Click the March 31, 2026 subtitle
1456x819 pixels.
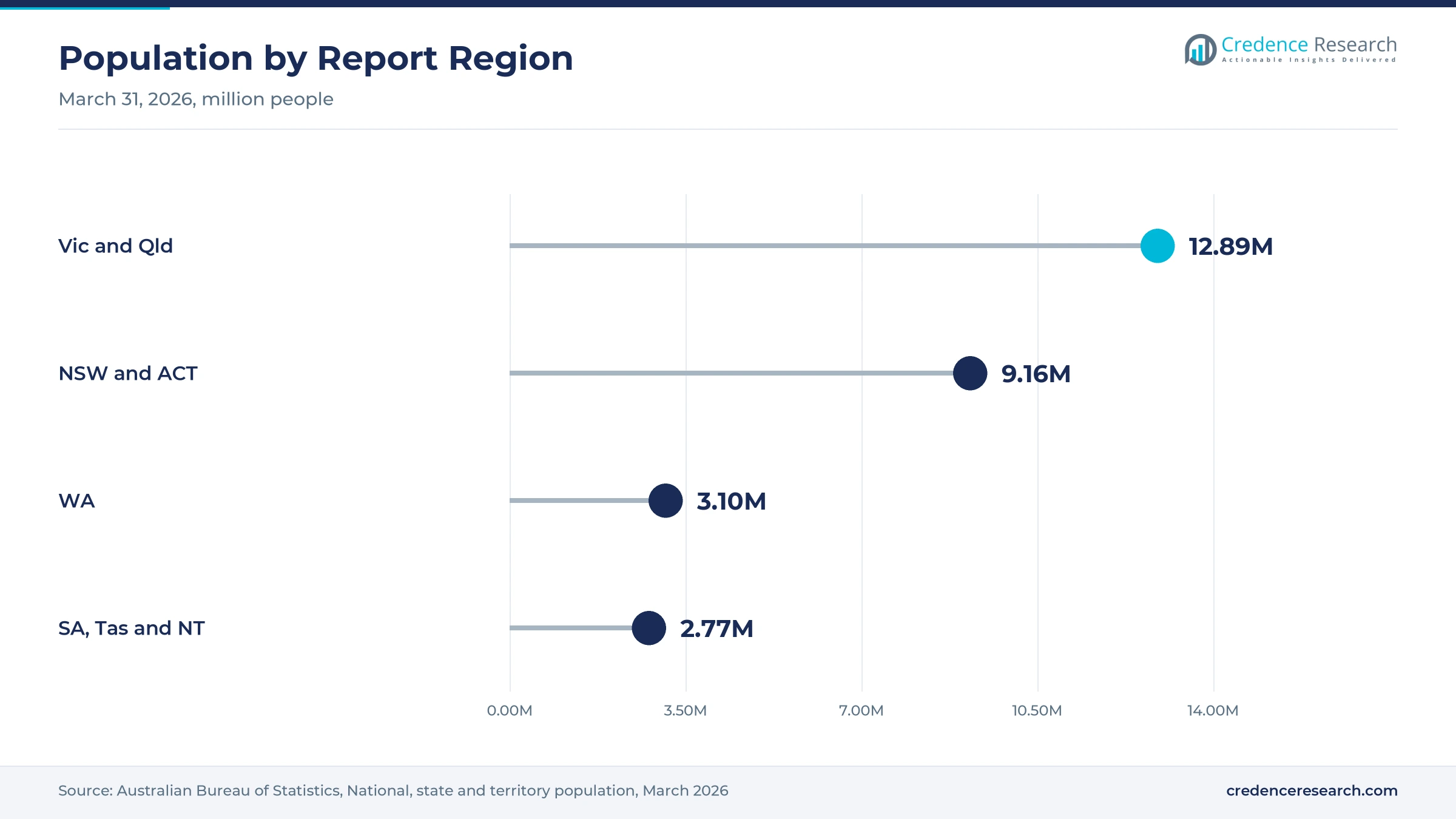click(196, 99)
